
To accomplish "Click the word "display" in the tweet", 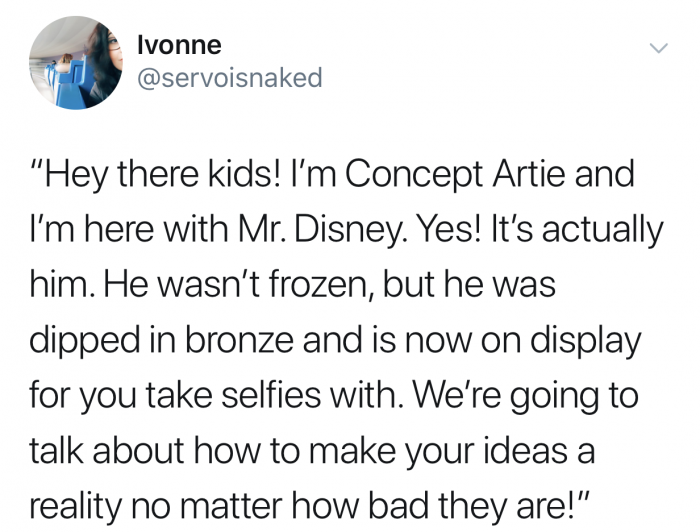I will click(586, 341).
